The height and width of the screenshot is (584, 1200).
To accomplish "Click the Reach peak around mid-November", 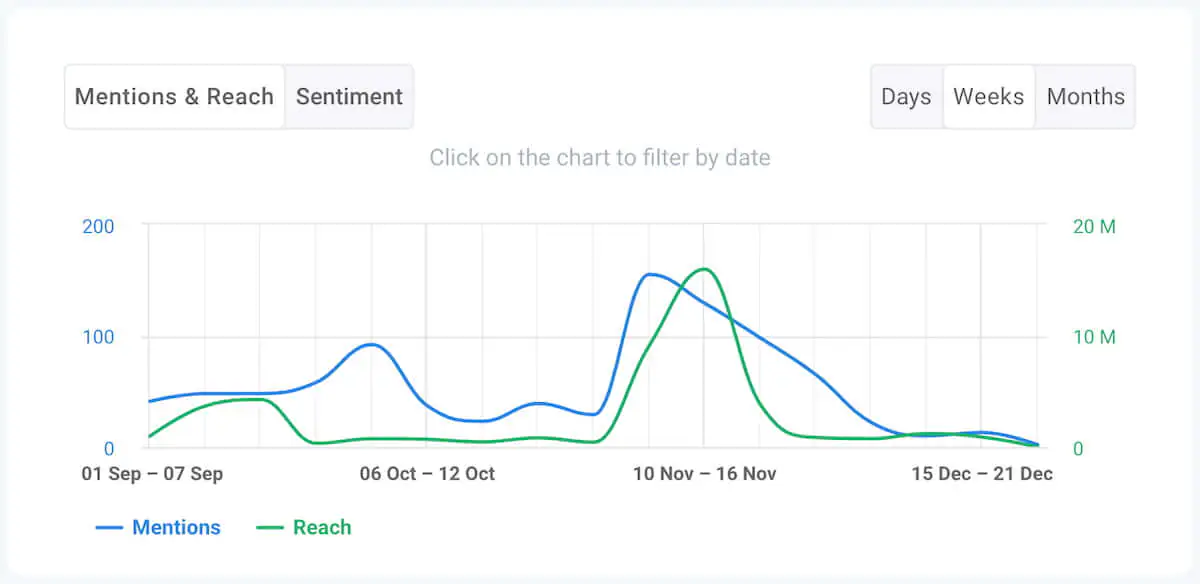I will point(703,268).
